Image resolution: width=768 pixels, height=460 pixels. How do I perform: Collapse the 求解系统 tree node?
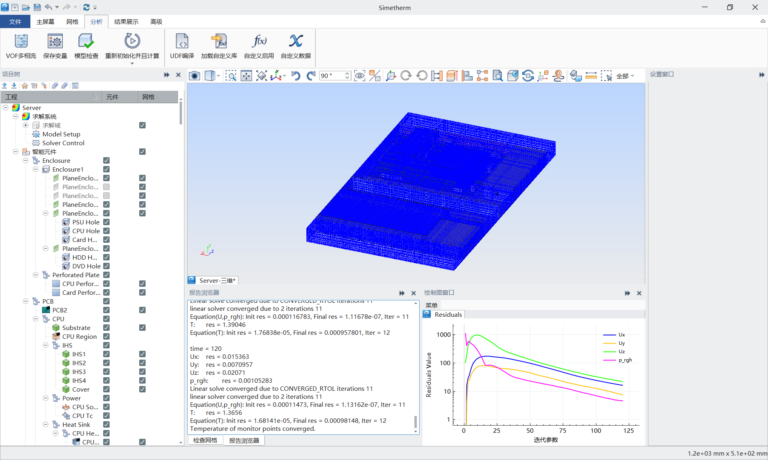[16, 117]
